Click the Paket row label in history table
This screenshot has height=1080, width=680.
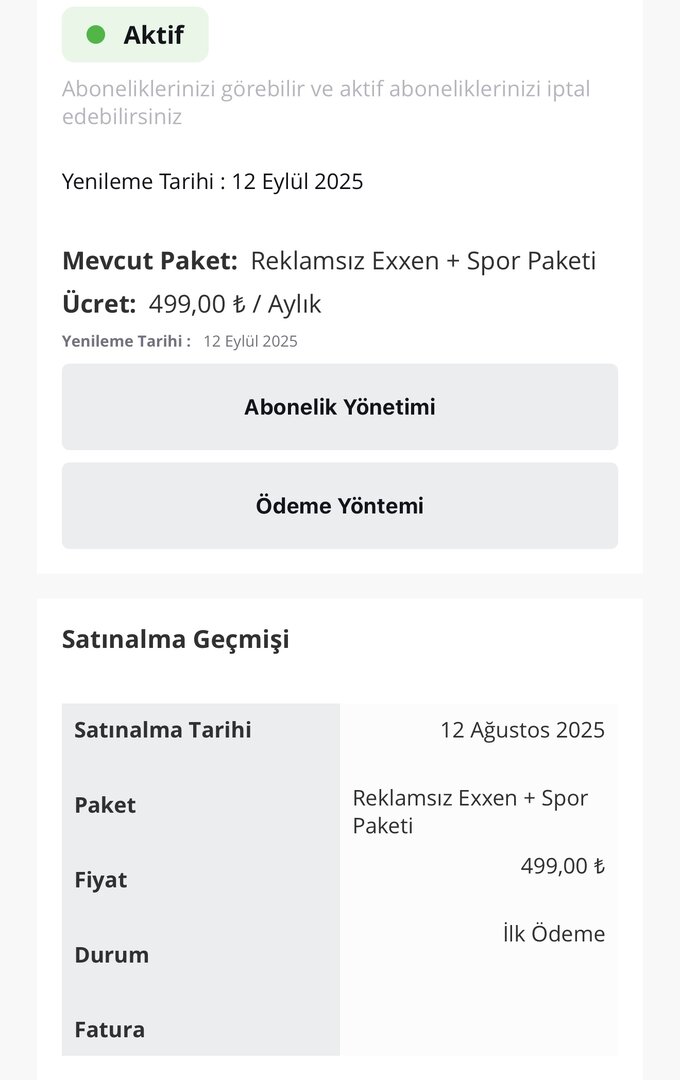(105, 805)
